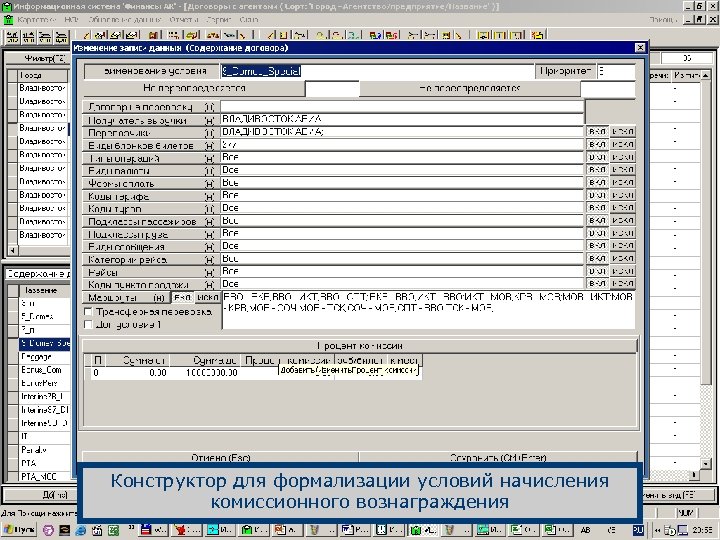
Task: Open the НСИ menu
Action: (72, 20)
